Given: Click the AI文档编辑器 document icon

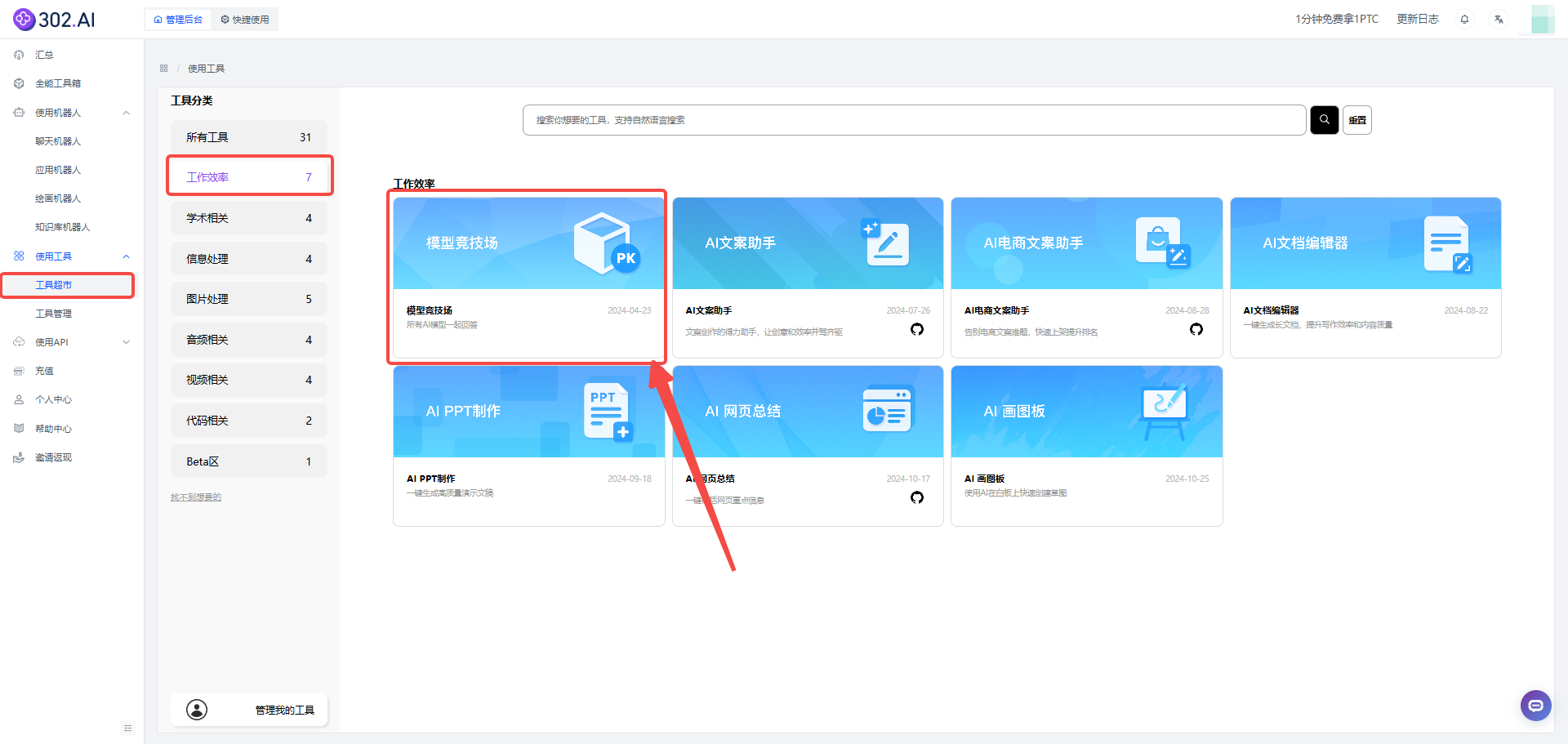Looking at the screenshot, I should 1448,244.
